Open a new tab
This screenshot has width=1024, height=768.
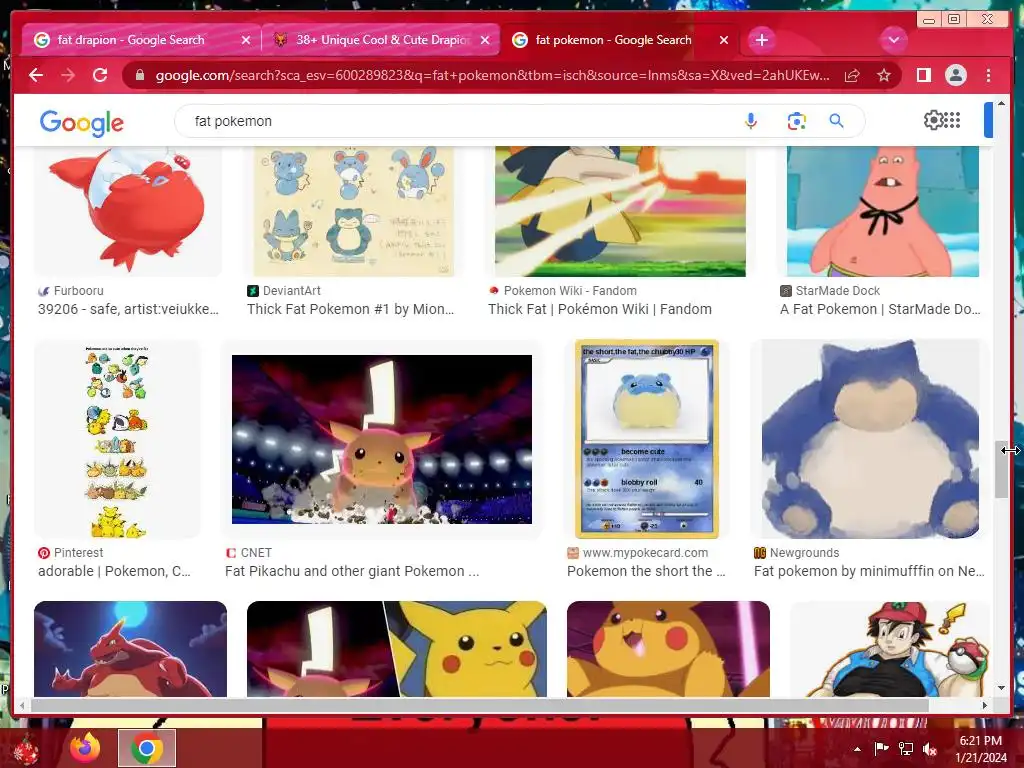(761, 40)
